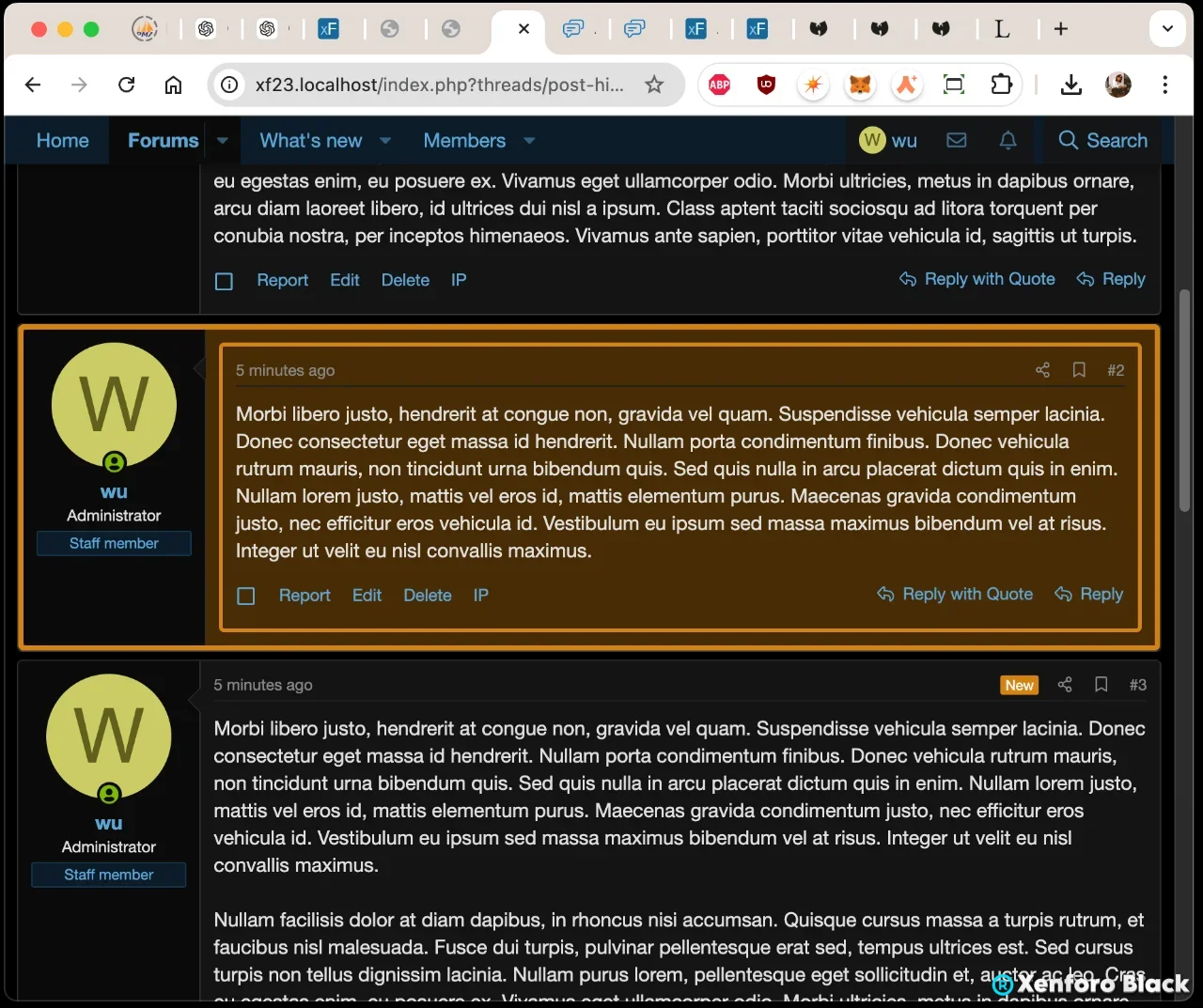
Task: Click Edit on post #2
Action: tap(367, 596)
